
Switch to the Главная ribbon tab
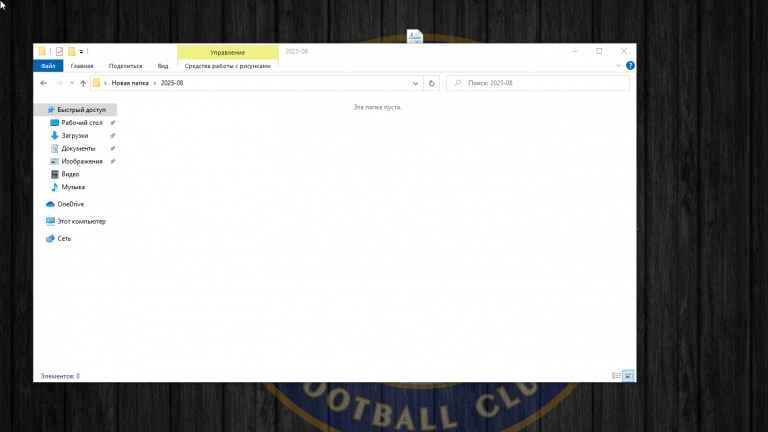[x=82, y=66]
